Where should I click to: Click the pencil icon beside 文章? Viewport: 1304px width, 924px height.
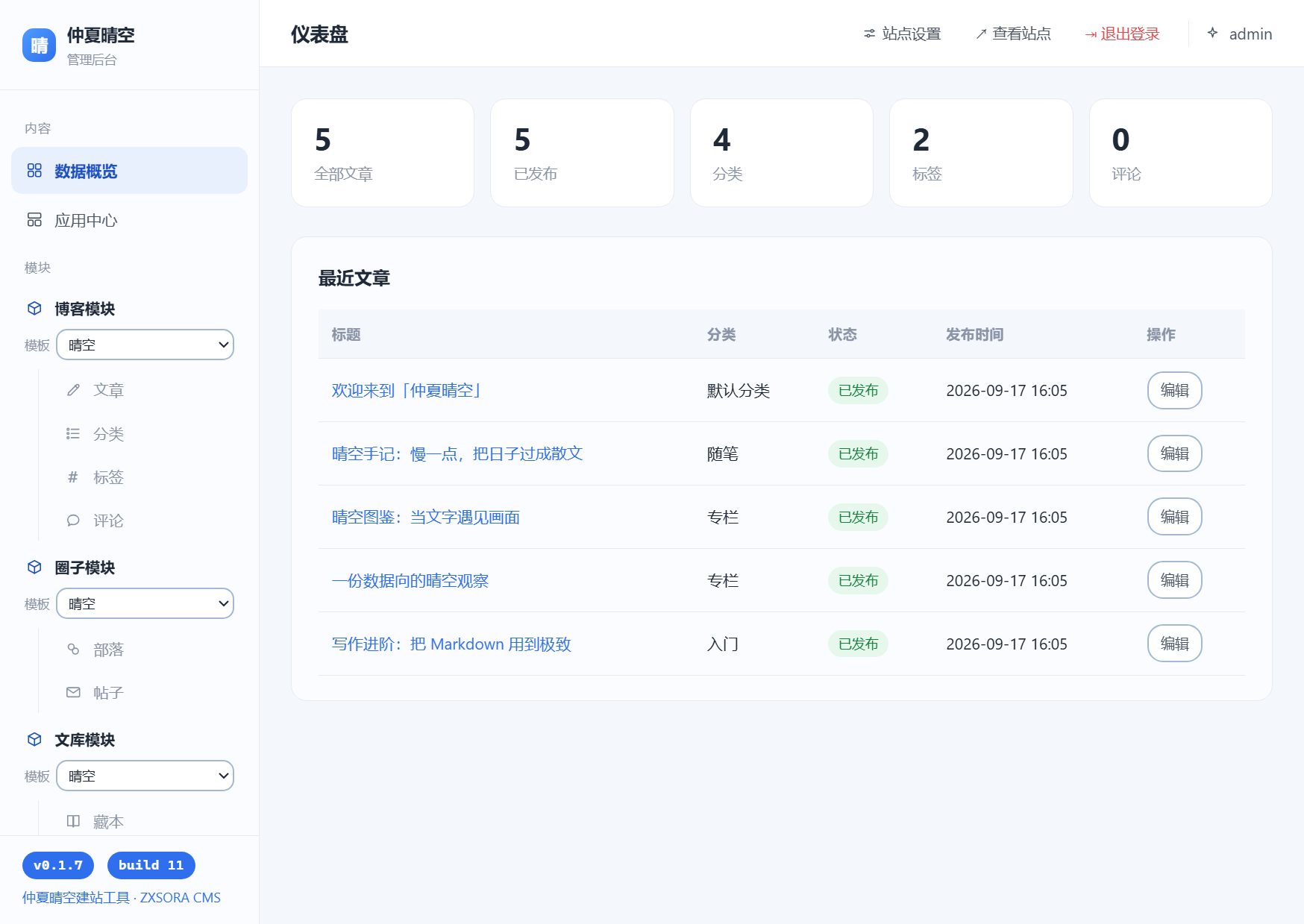[73, 390]
